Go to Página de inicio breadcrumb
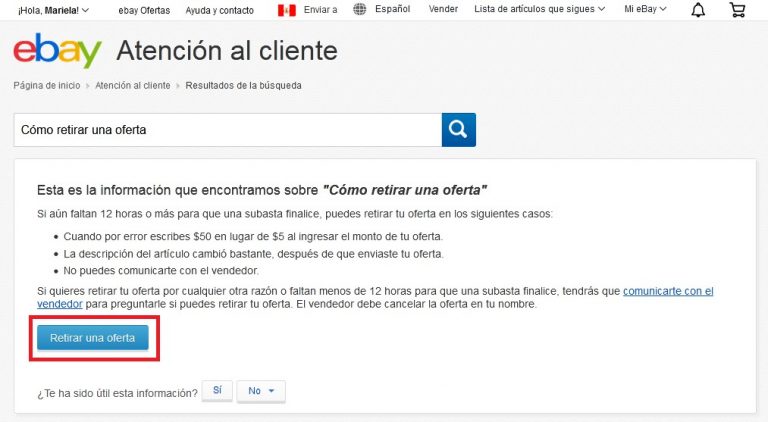The image size is (768, 422). coord(47,85)
